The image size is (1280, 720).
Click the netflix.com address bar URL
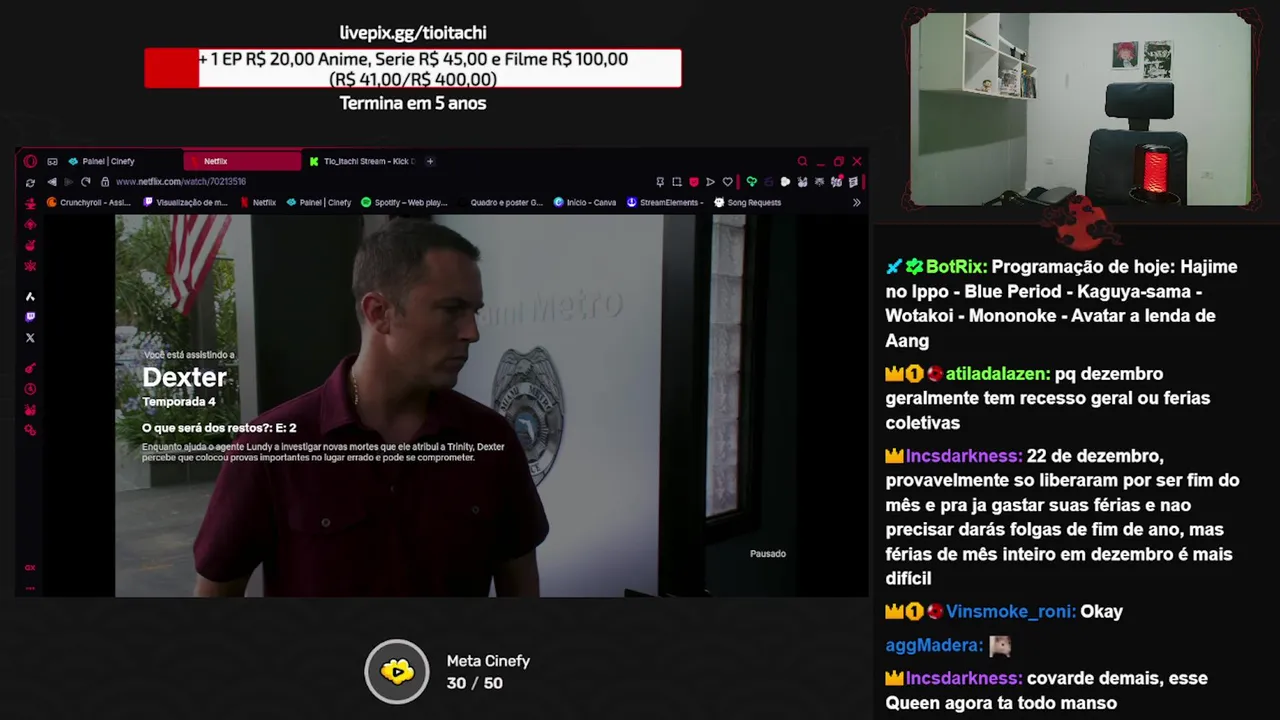181,182
